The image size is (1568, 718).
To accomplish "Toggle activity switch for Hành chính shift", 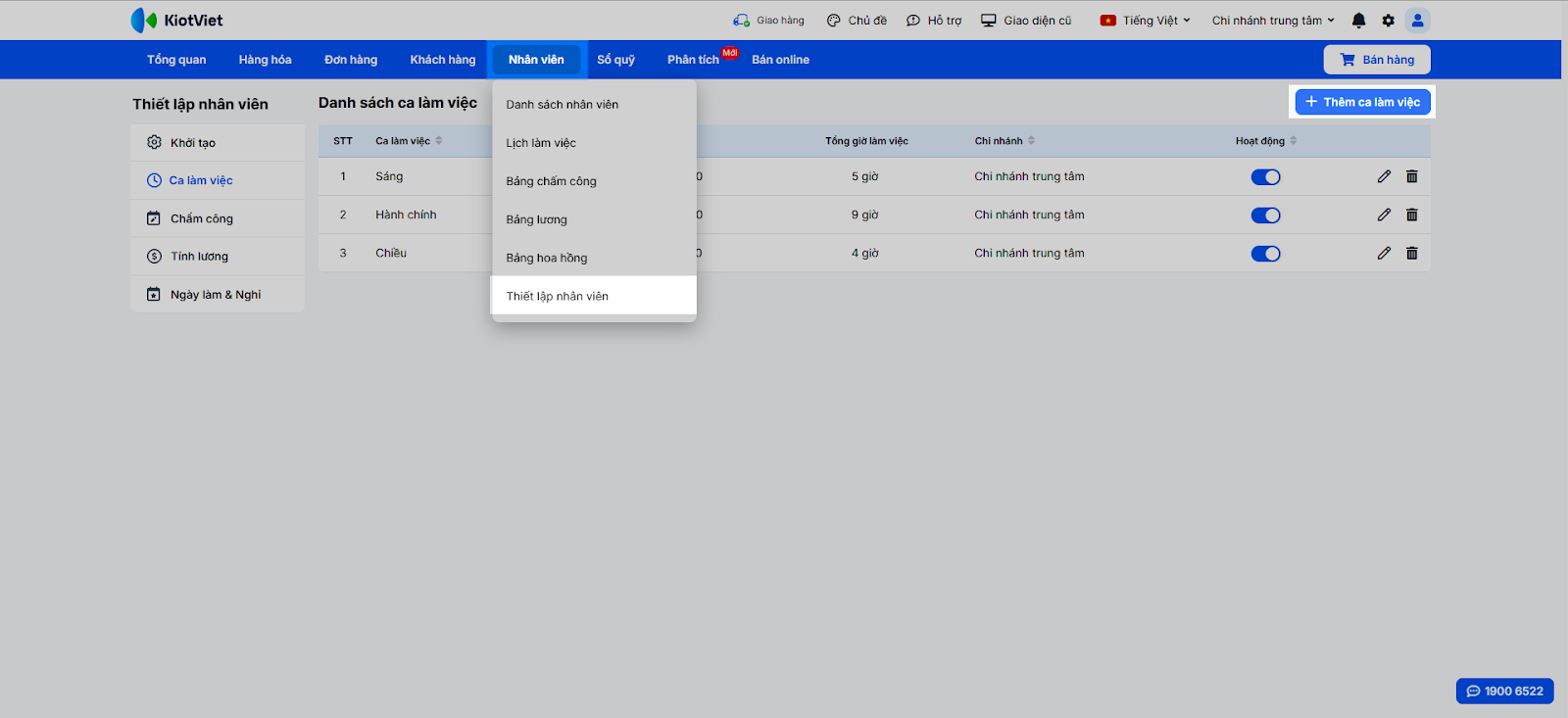I will tap(1265, 215).
